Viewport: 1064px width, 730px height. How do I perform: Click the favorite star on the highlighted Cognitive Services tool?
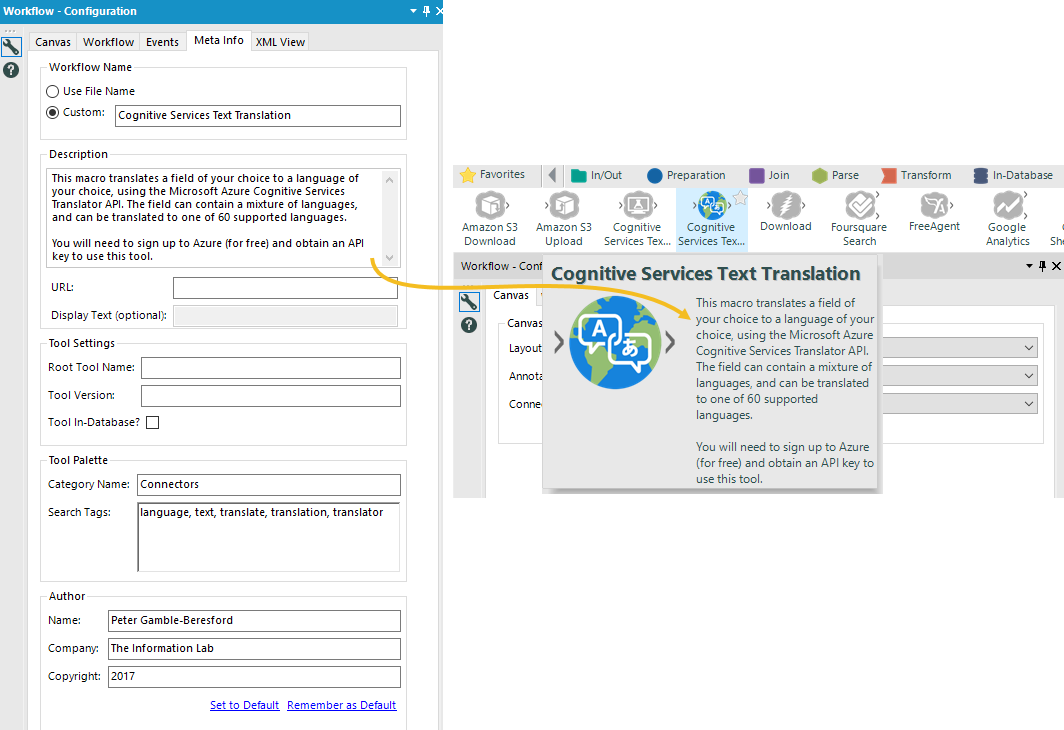740,198
